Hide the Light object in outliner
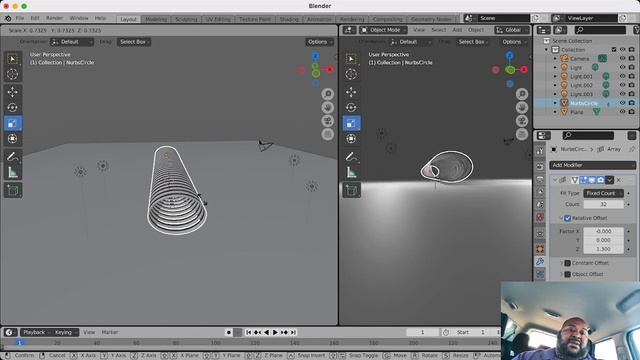The width and height of the screenshot is (640, 360). pyautogui.click(x=622, y=67)
